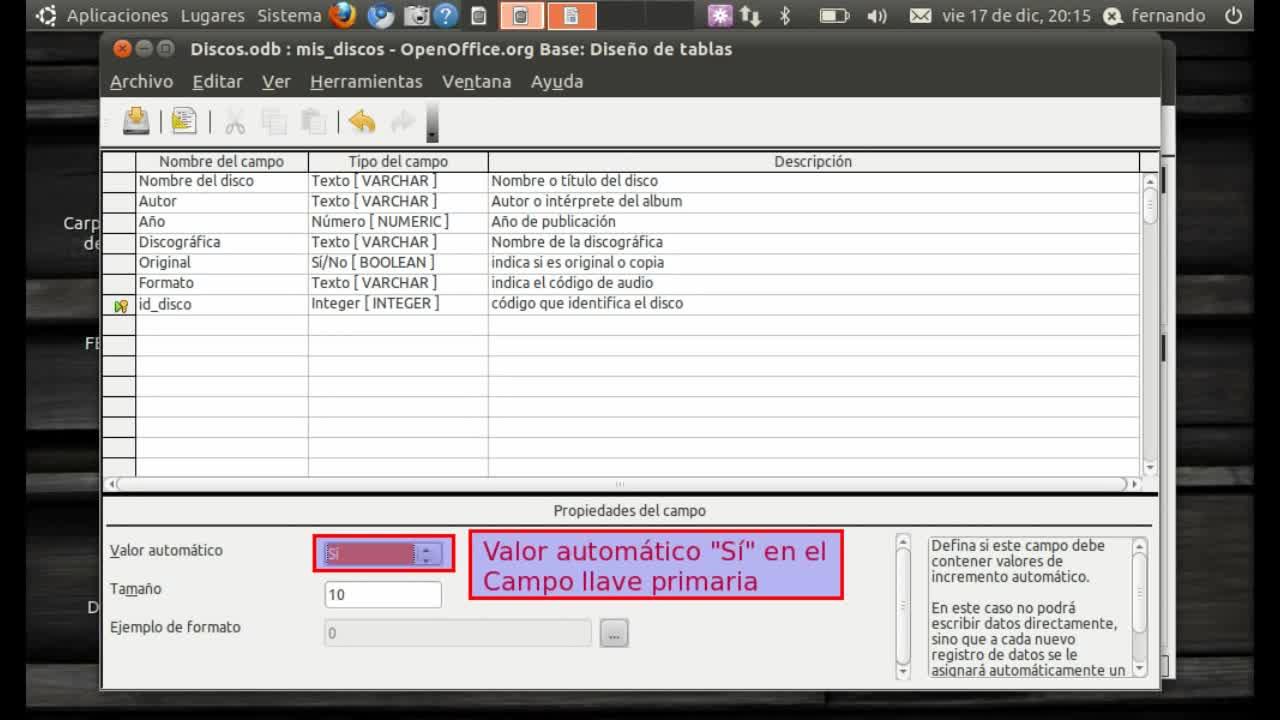Click the 'Descripción' column header
This screenshot has width=1280, height=720.
813,161
